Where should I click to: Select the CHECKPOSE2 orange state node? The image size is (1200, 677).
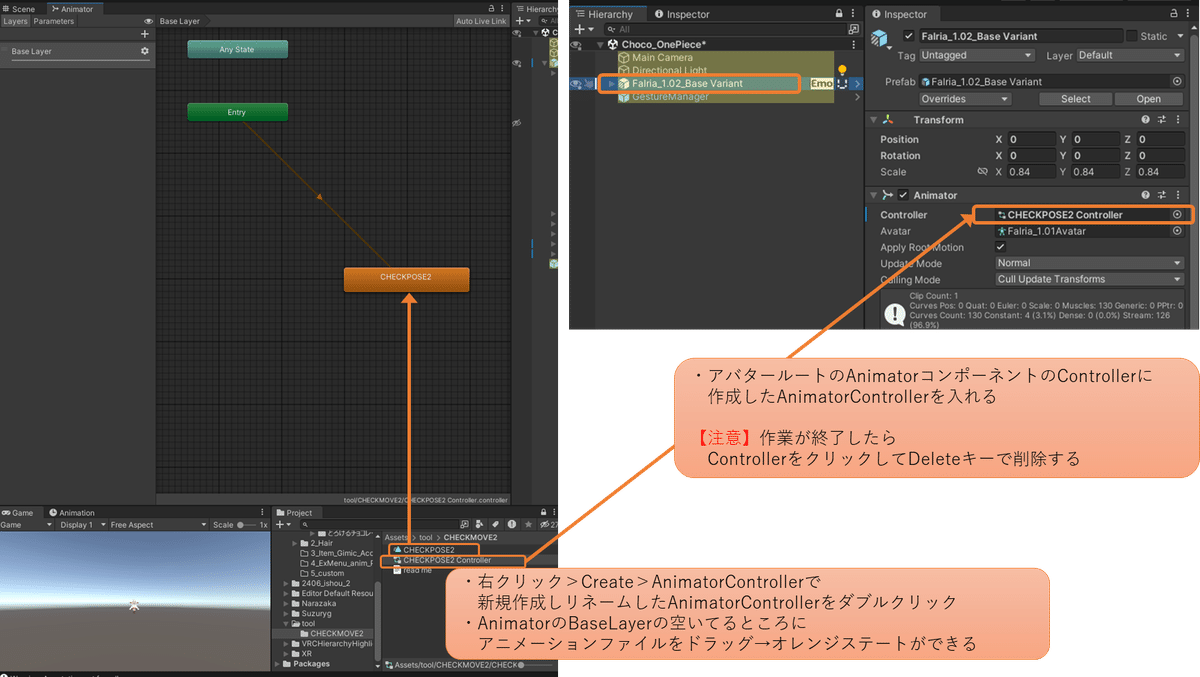tap(406, 280)
